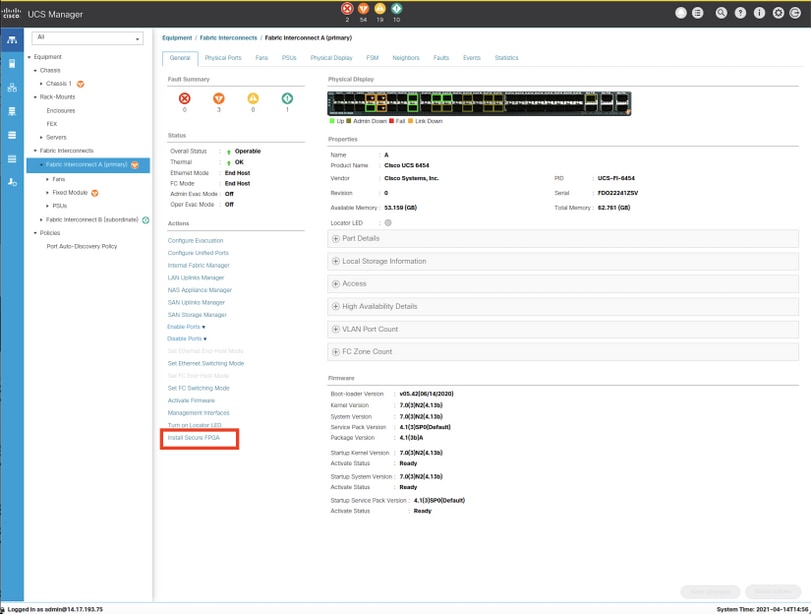This screenshot has height=614, width=811.
Task: Open the help question mark icon
Action: pos(740,13)
